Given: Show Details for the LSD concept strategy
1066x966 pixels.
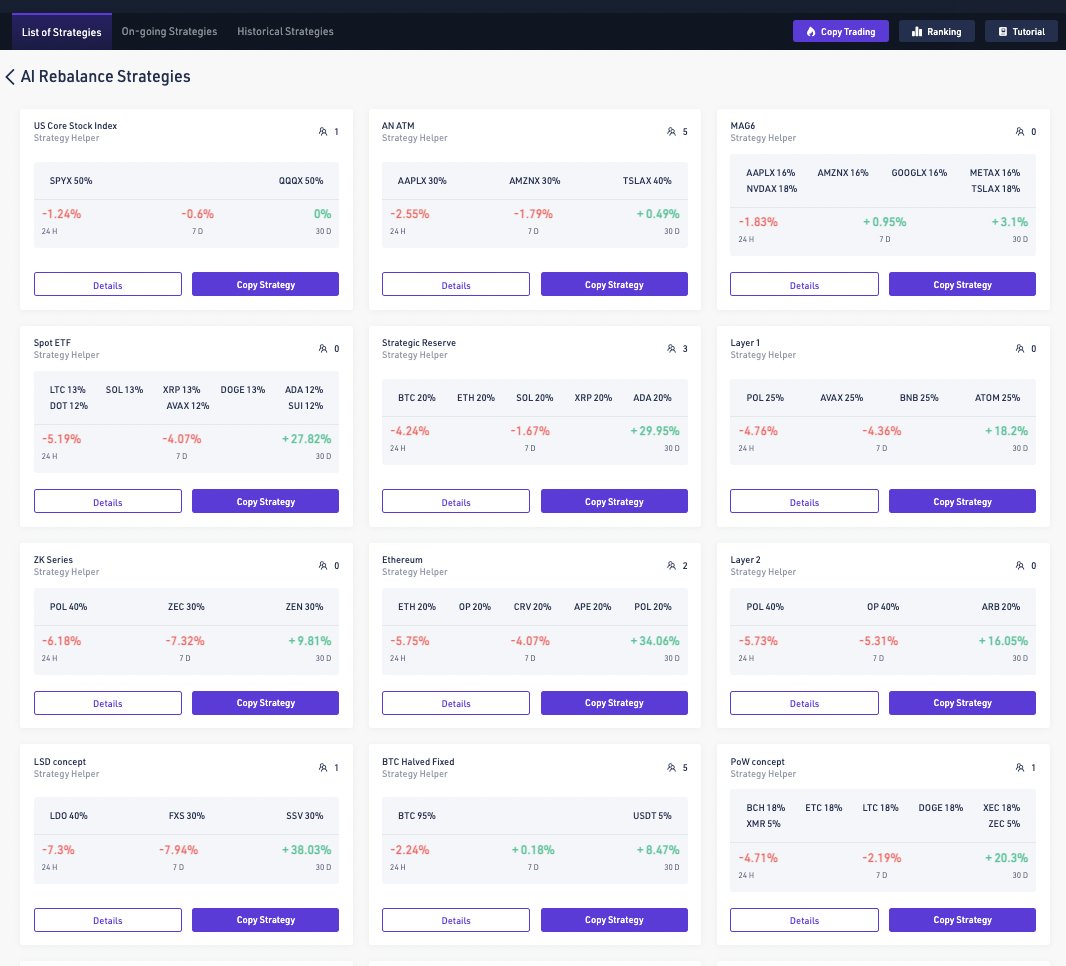Looking at the screenshot, I should pos(108,920).
